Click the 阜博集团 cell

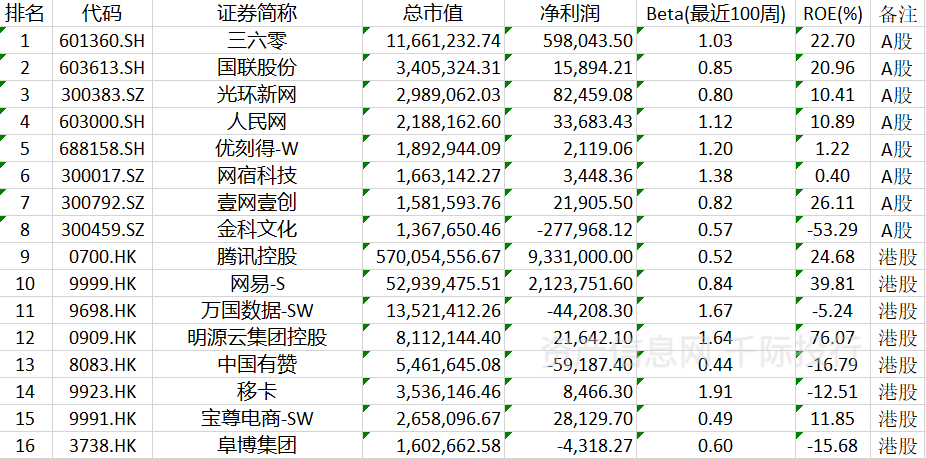point(257,445)
